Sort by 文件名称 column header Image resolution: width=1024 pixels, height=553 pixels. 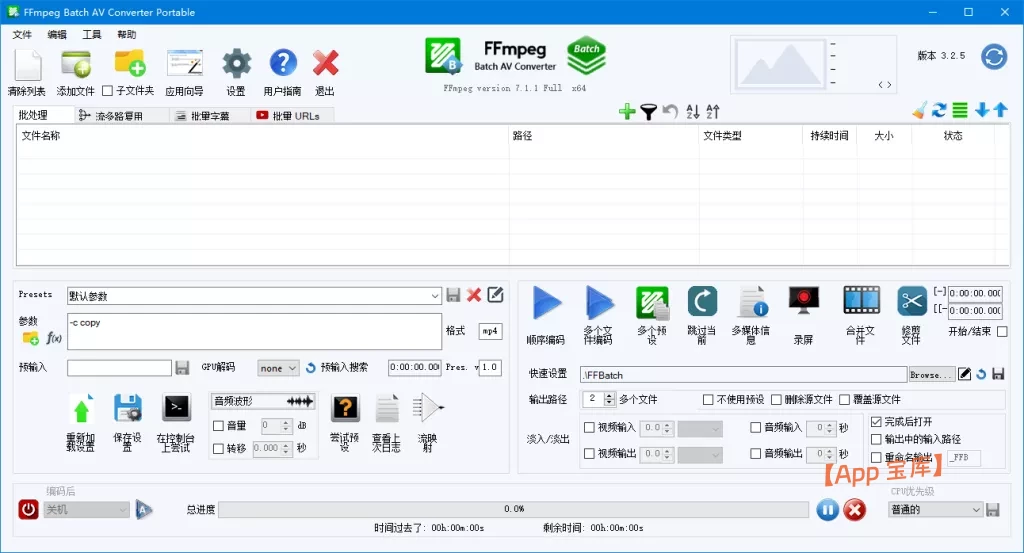263,136
